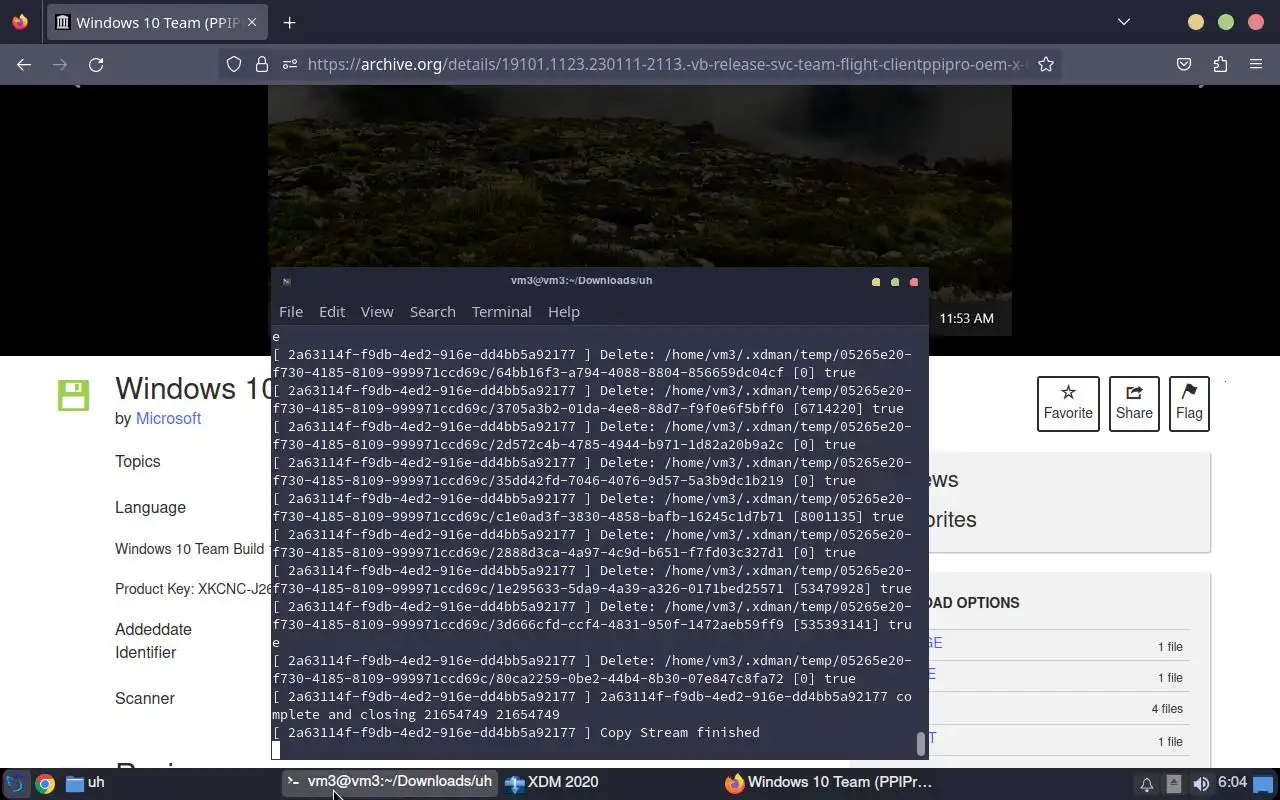This screenshot has width=1280, height=800.
Task: Click the 6:04 taskbar clock
Action: 1232,783
